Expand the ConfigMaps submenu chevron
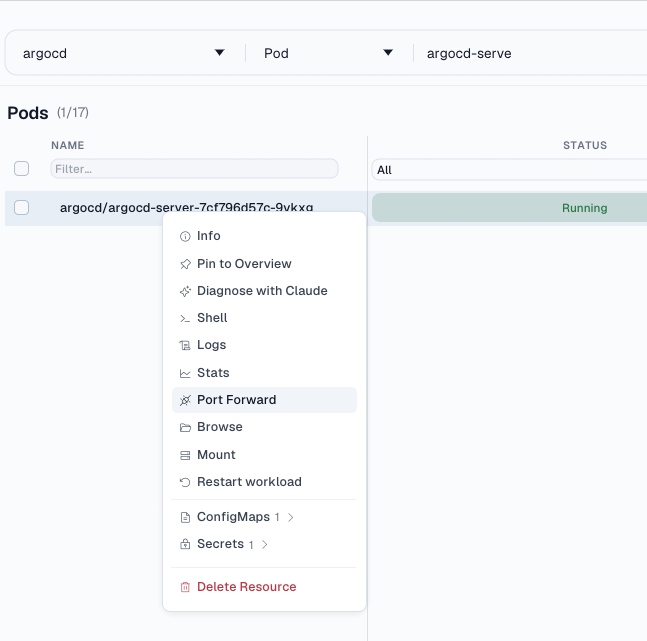The image size is (647, 641). pyautogui.click(x=290, y=517)
